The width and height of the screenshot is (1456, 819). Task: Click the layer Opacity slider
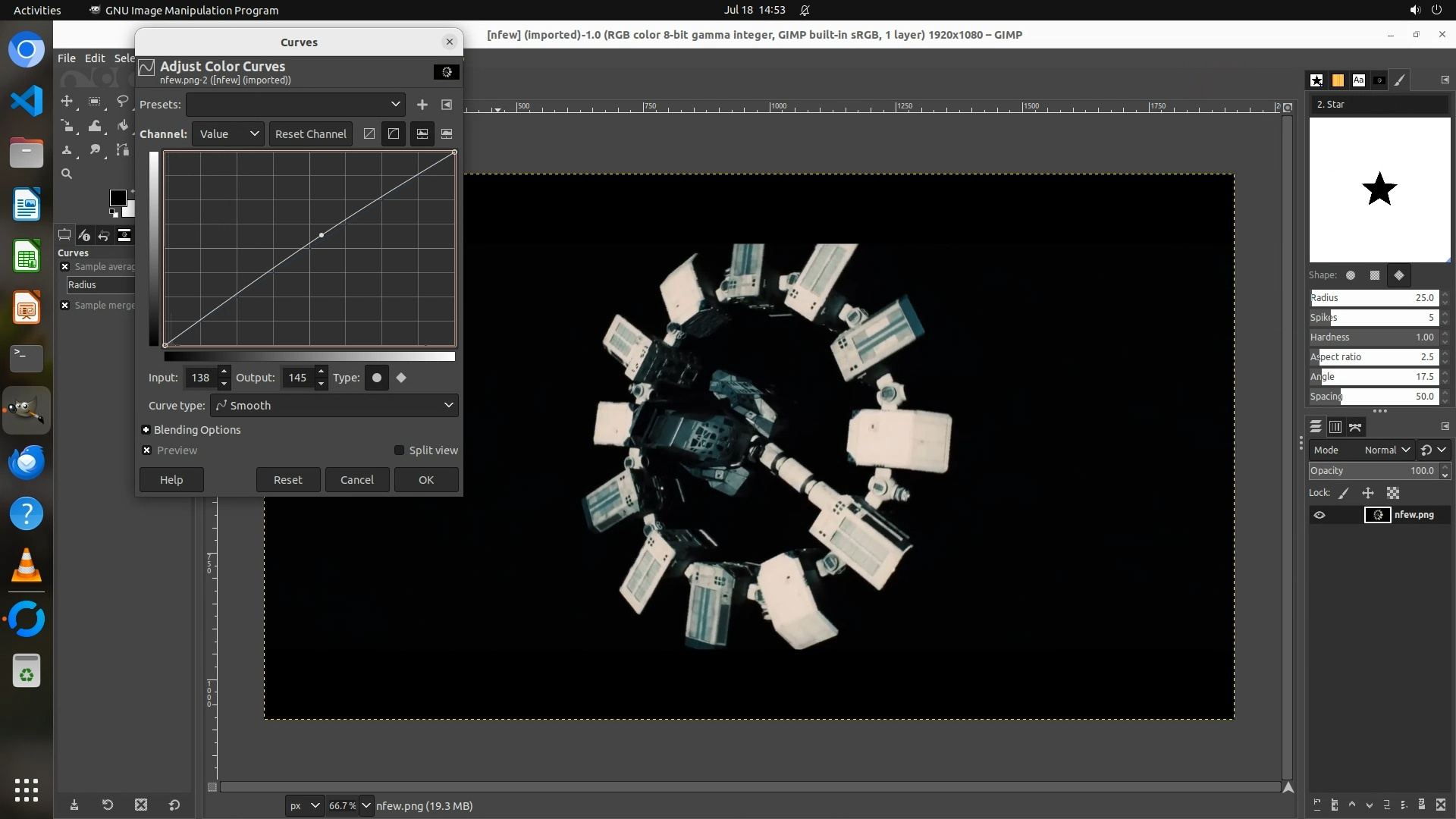coord(1373,471)
